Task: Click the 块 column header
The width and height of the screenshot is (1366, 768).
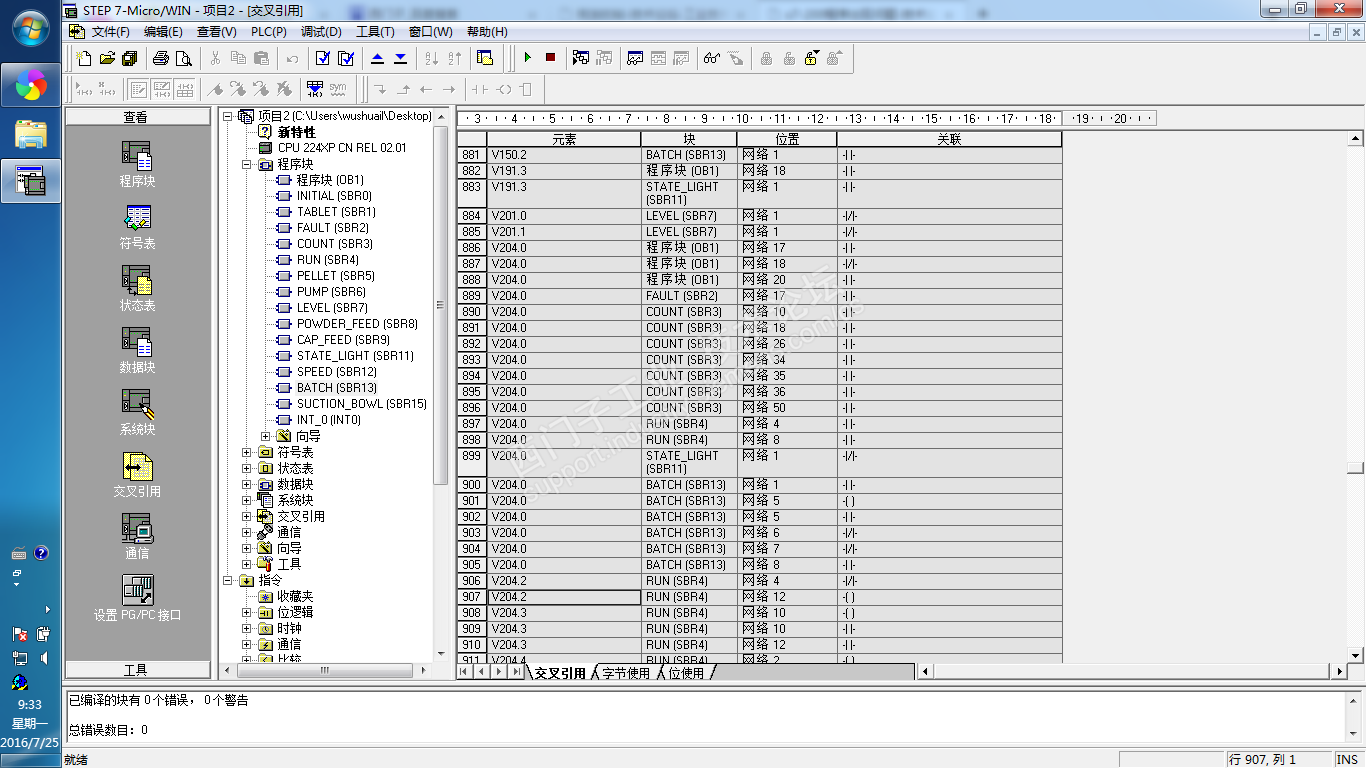Action: [689, 140]
